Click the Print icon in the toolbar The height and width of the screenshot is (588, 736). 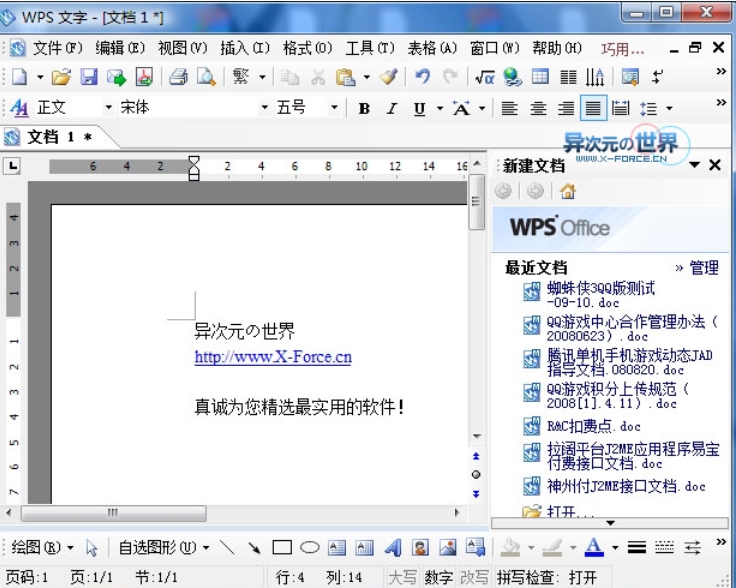coord(178,77)
